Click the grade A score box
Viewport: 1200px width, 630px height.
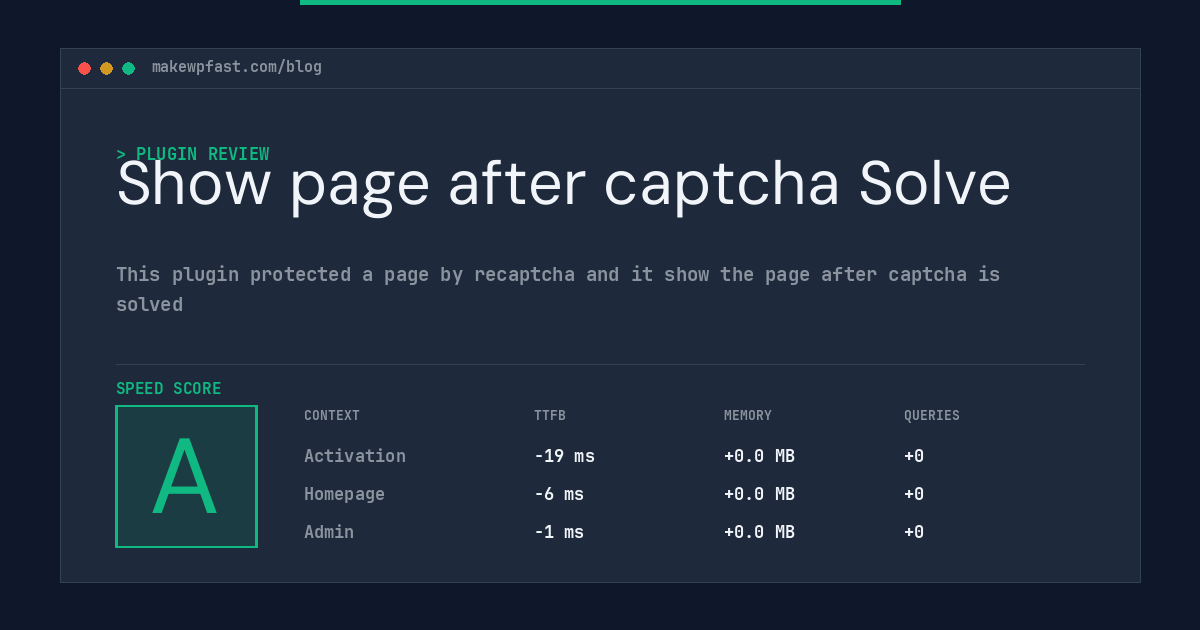click(x=186, y=476)
